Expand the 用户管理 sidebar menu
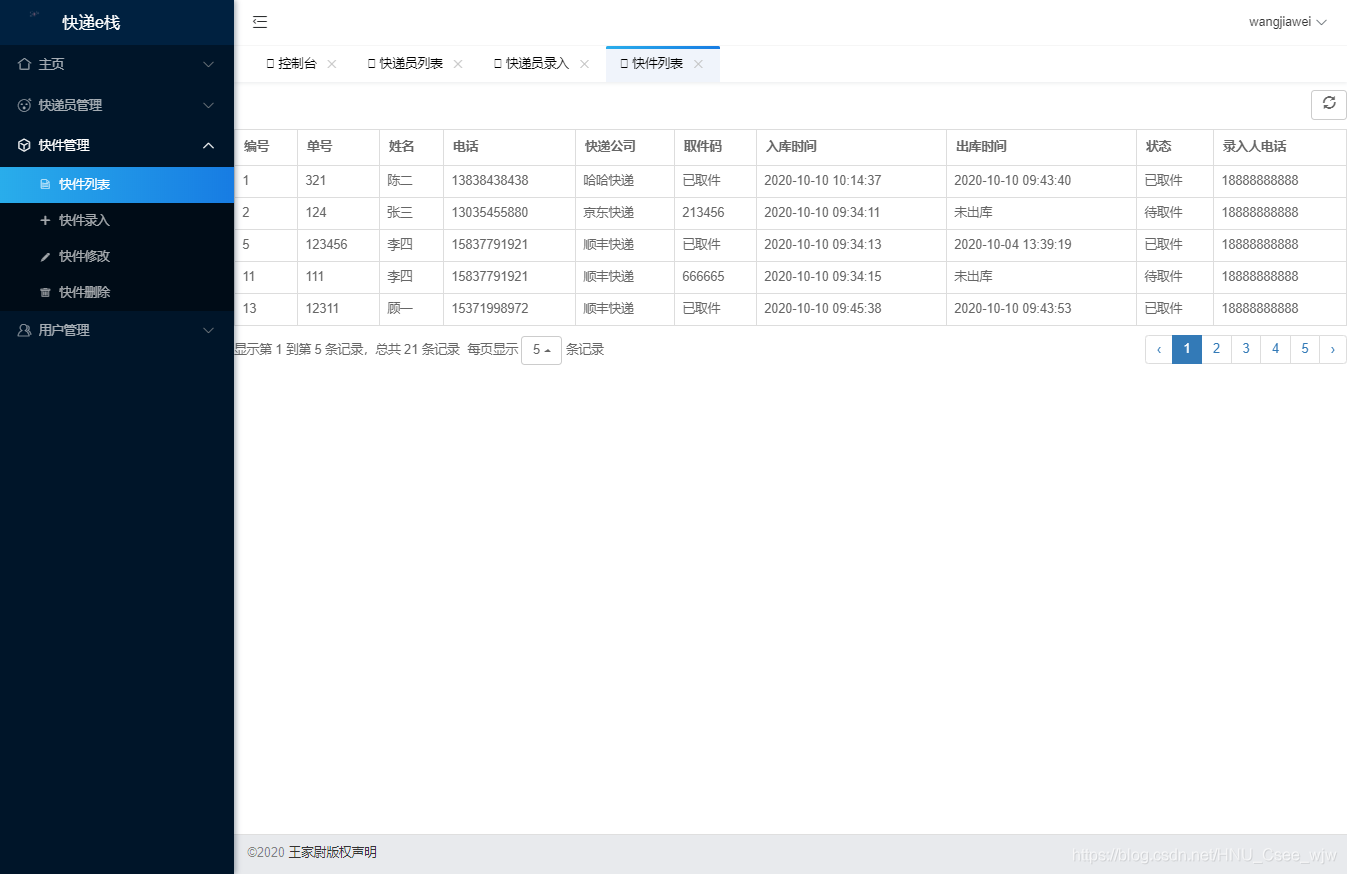The height and width of the screenshot is (874, 1347). click(x=116, y=330)
